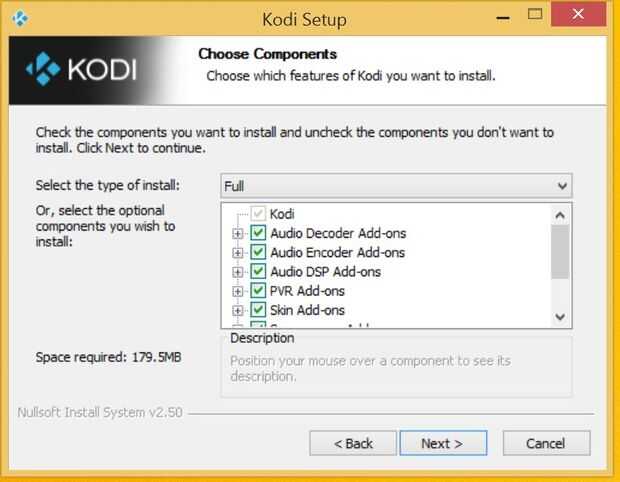Go back with the Back button
Viewport: 620px width, 482px height.
coord(352,443)
